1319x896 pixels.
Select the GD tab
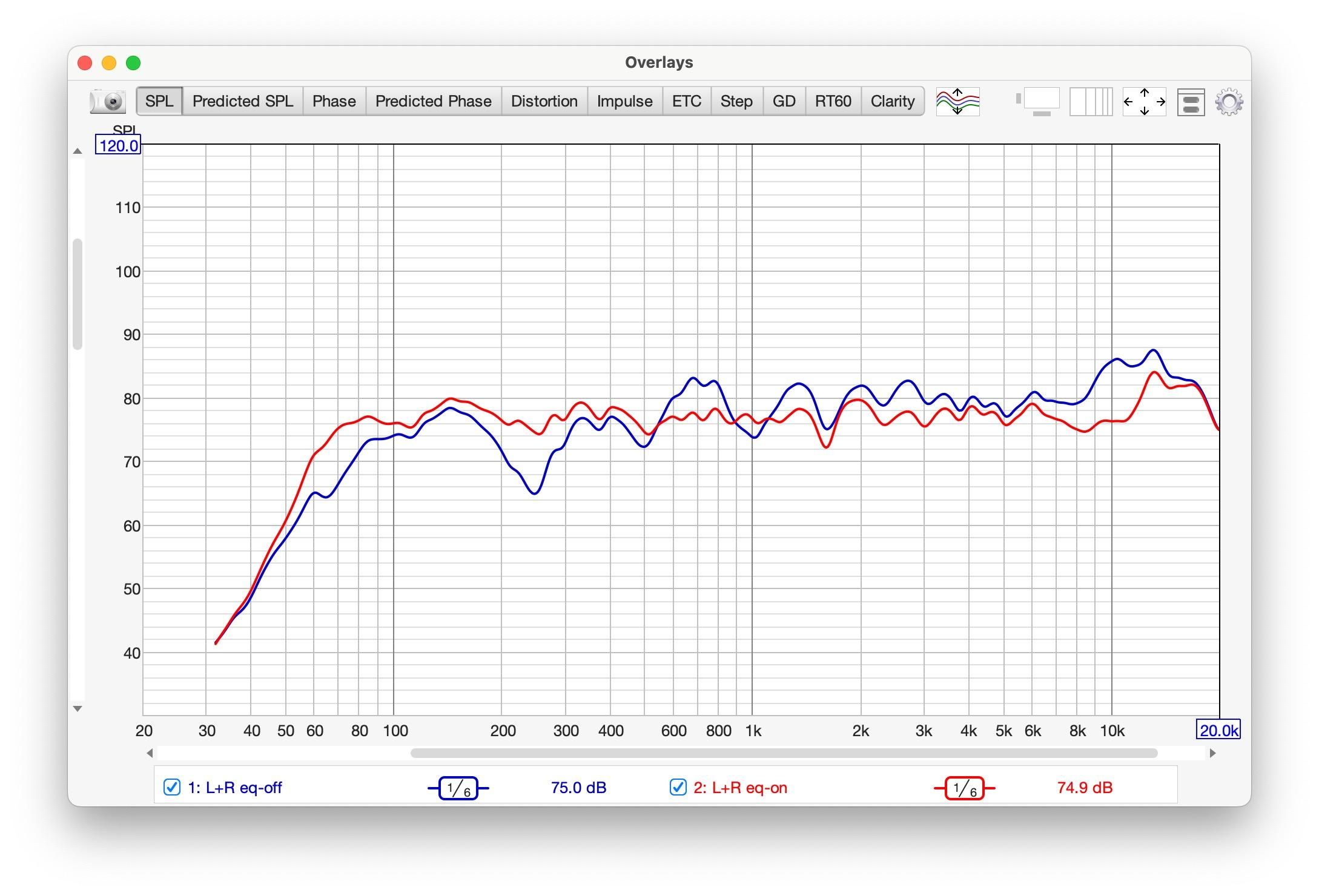784,100
